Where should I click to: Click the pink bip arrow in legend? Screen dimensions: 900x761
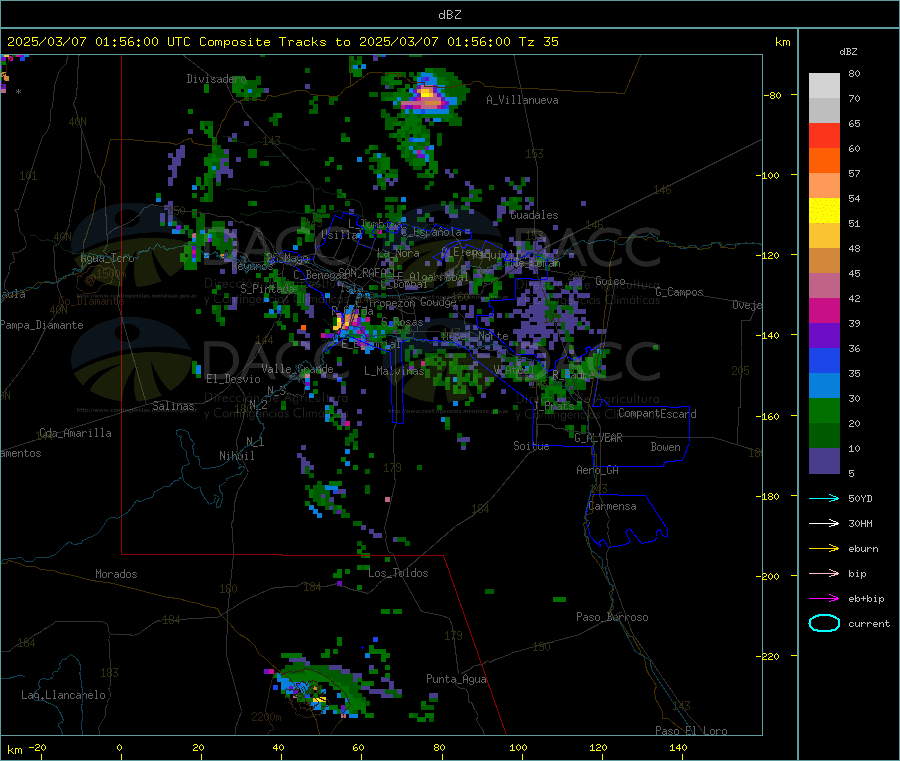824,573
